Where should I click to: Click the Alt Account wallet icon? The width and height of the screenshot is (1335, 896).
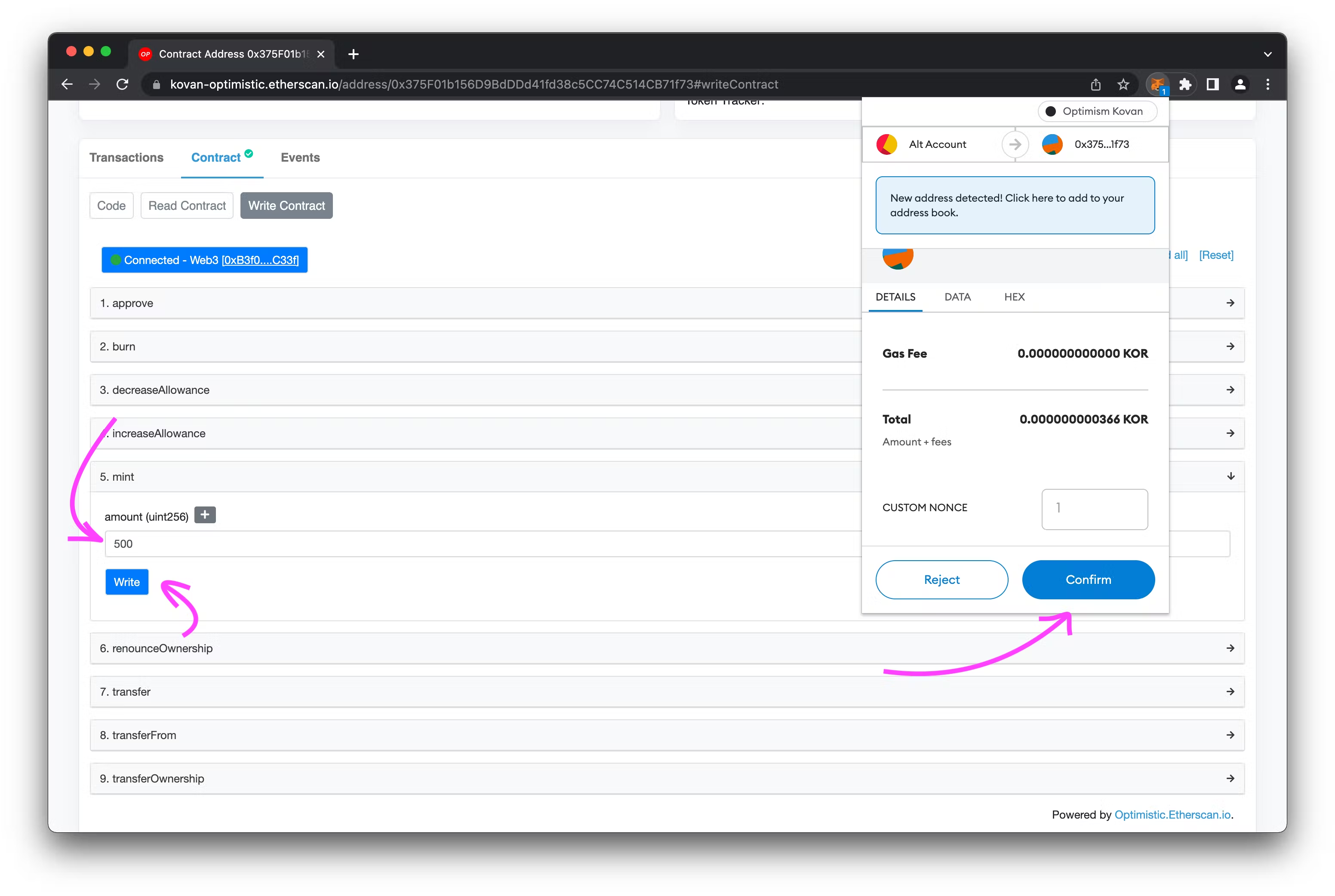pos(887,144)
